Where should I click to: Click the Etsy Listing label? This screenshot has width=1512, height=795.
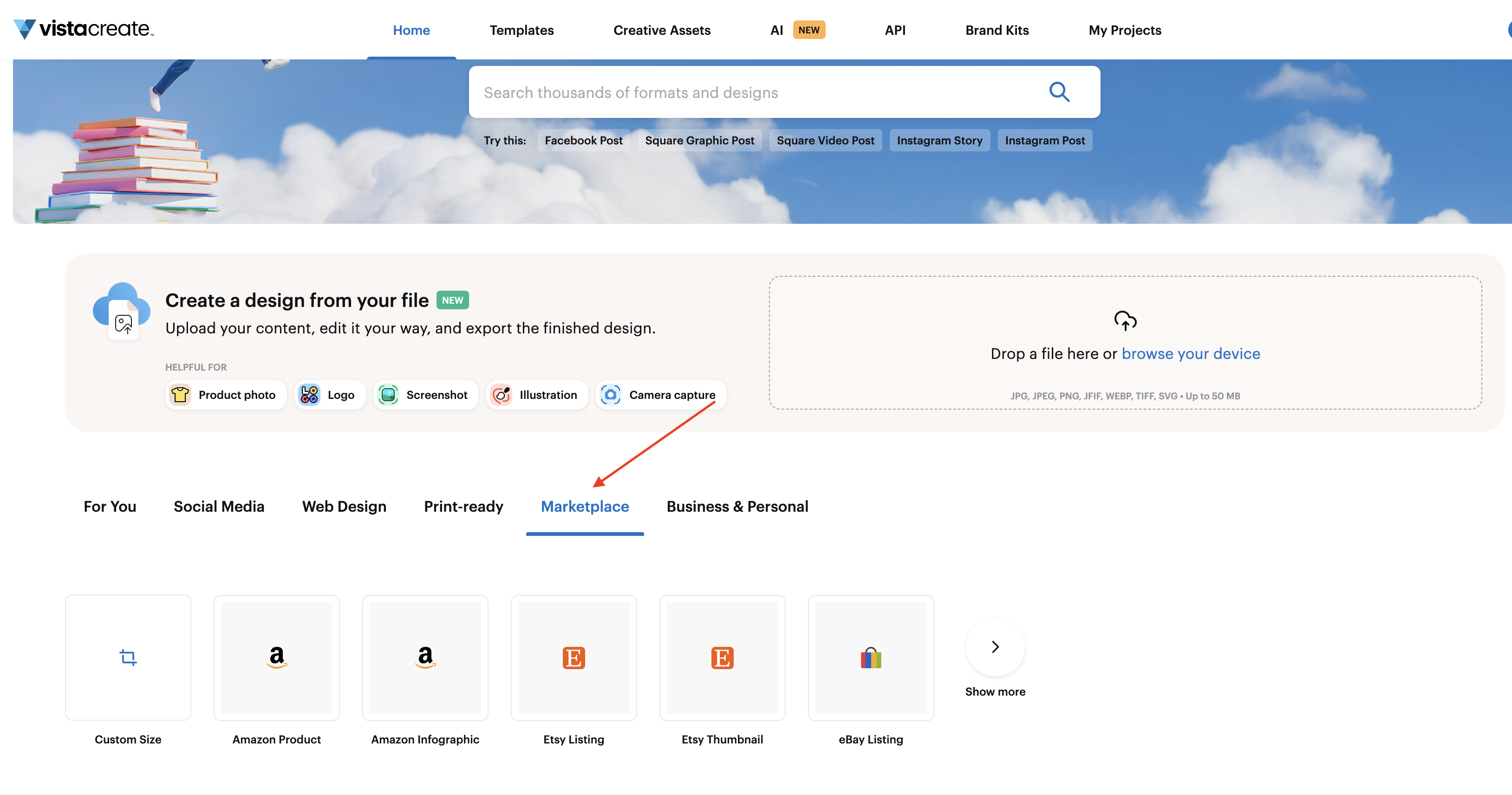pyautogui.click(x=574, y=739)
